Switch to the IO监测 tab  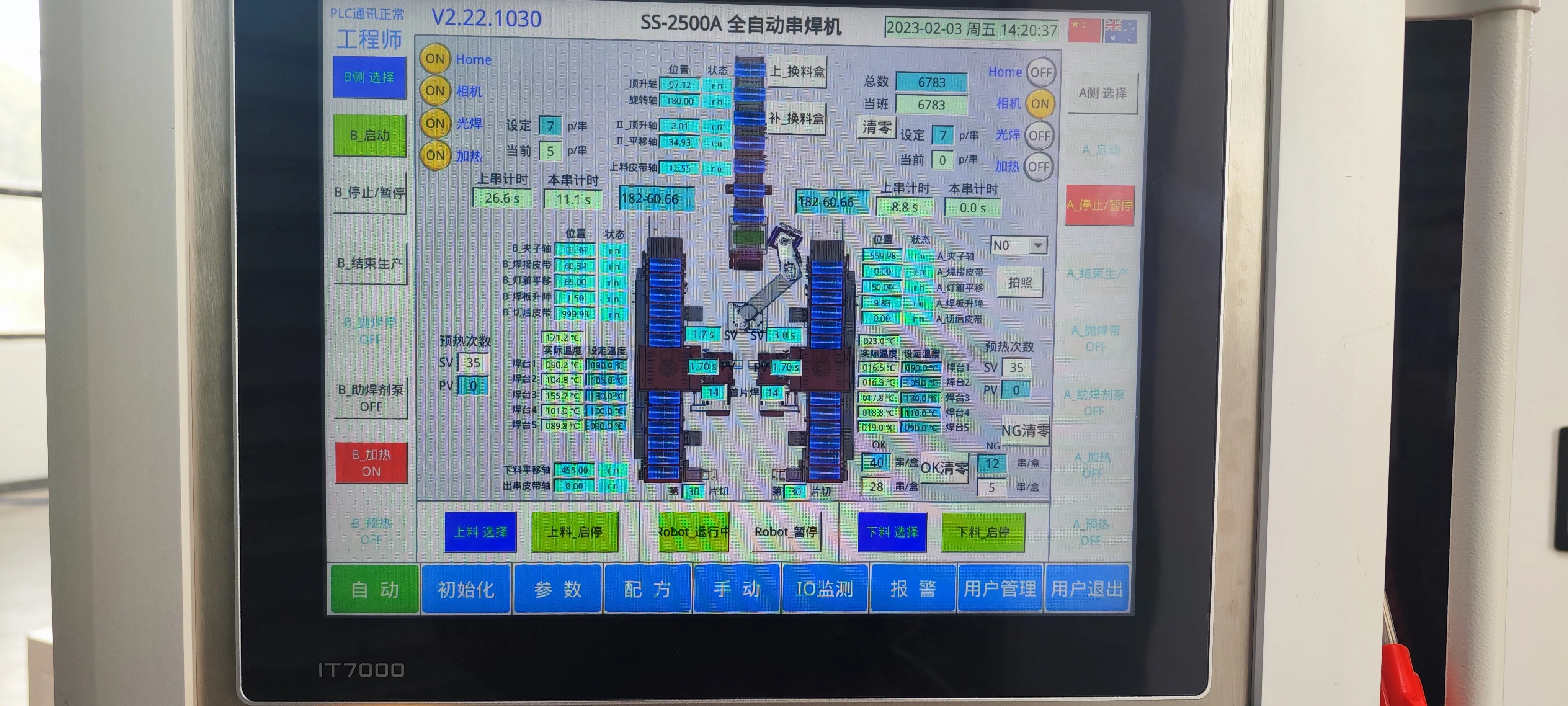(x=825, y=588)
